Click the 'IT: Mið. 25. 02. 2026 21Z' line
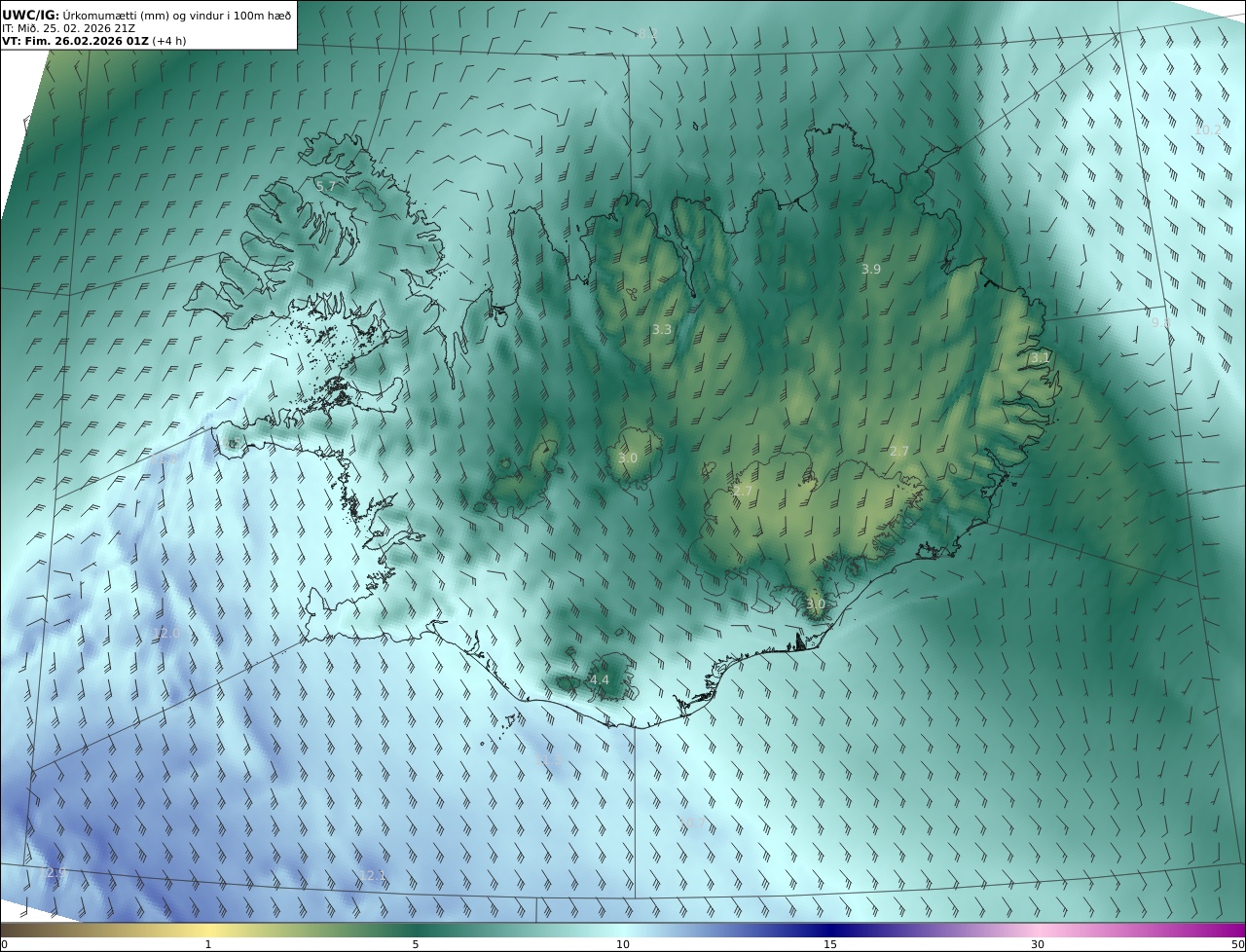This screenshot has width=1246, height=952. pos(68,28)
